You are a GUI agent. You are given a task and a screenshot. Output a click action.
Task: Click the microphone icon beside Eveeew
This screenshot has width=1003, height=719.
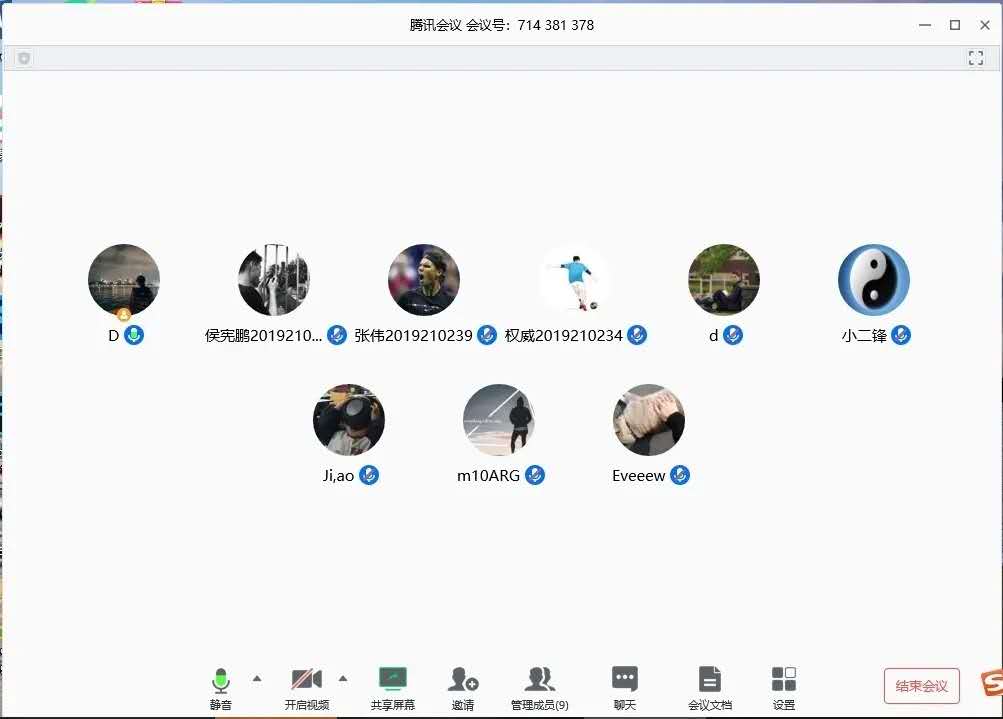[x=680, y=475]
